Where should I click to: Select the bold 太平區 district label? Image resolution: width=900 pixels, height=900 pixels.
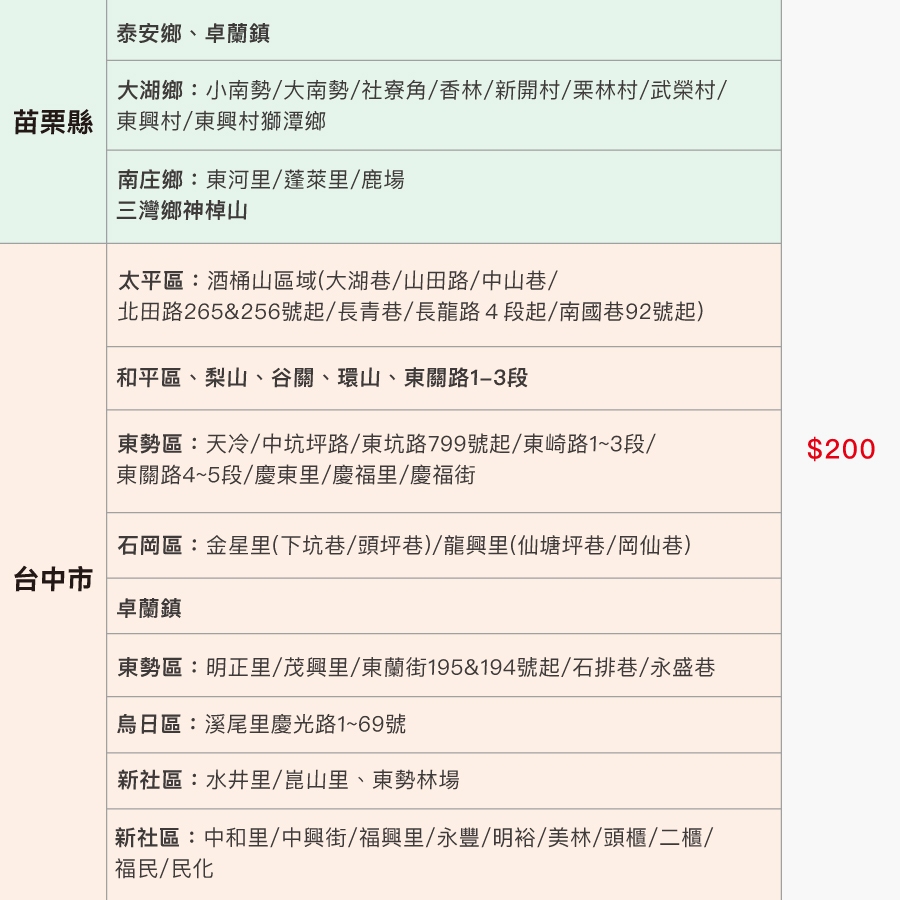pyautogui.click(x=150, y=280)
